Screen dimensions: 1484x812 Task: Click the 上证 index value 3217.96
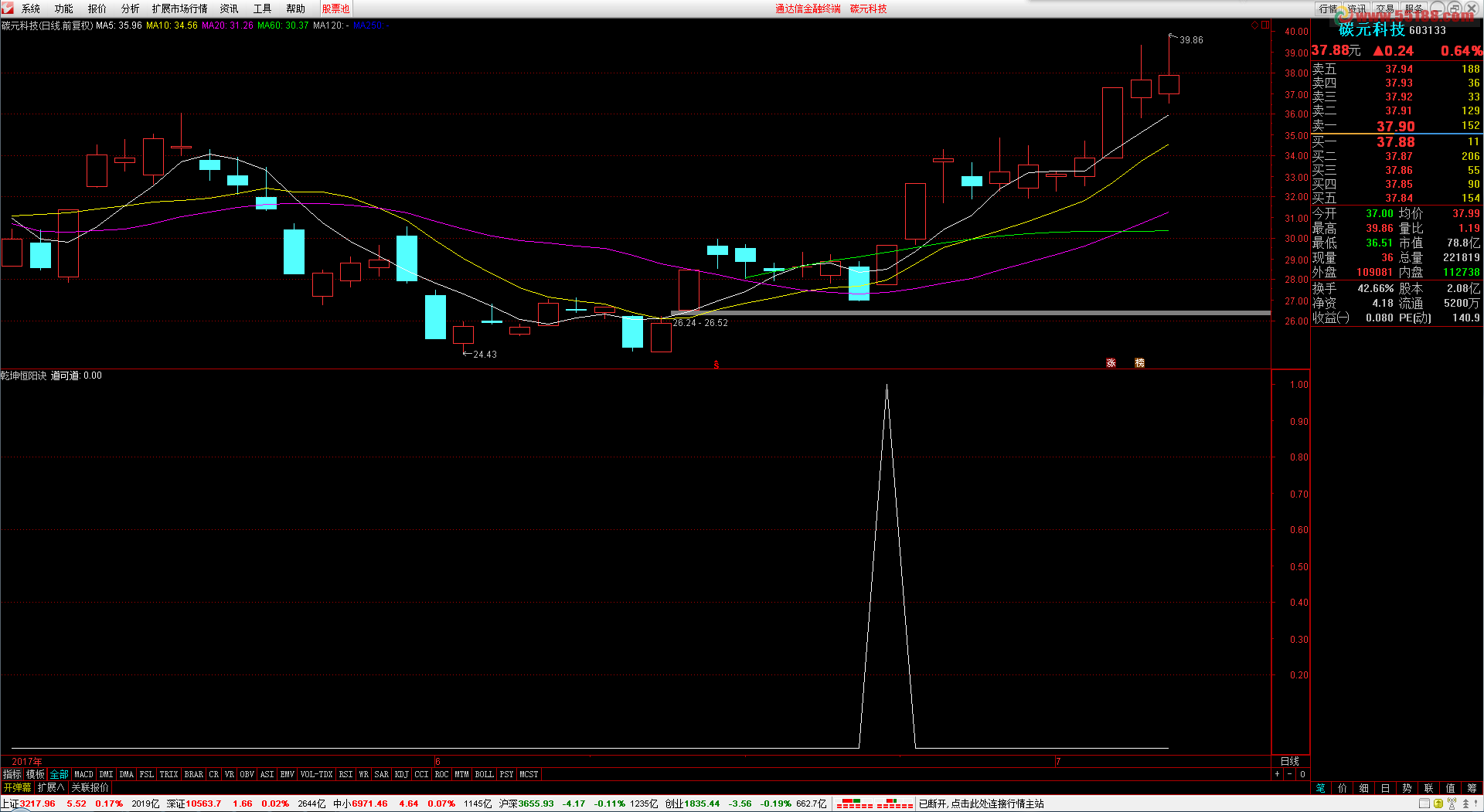point(38,804)
